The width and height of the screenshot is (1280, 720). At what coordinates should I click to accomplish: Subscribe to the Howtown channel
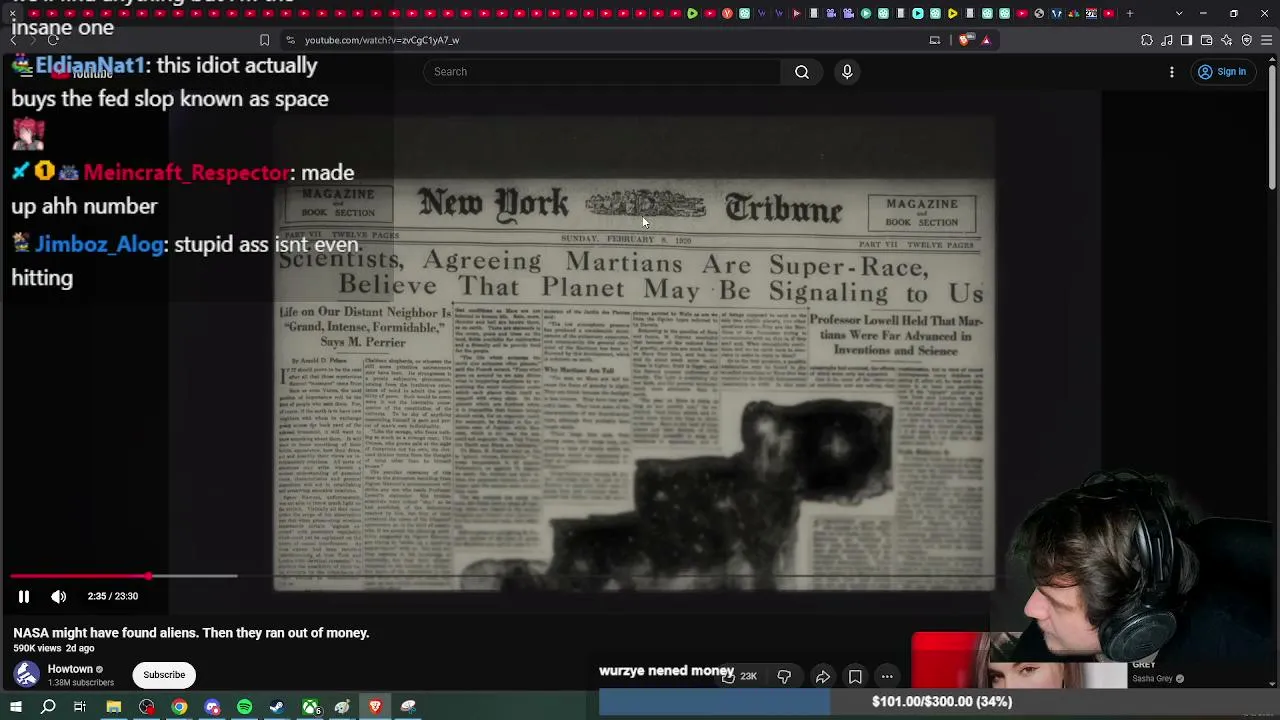click(x=164, y=675)
